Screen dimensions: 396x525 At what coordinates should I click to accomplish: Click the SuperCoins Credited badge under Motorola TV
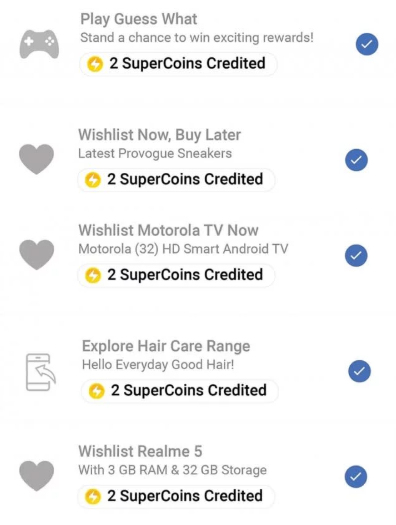[176, 275]
